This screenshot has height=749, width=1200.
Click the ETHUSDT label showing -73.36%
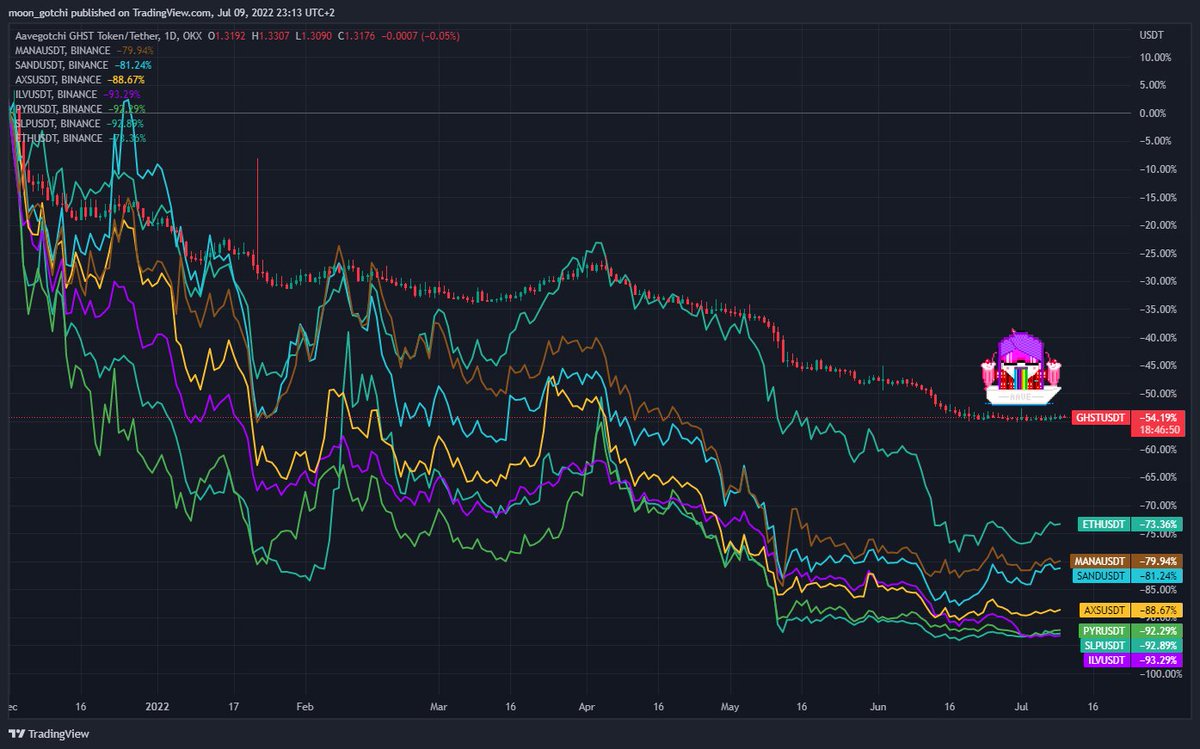point(1104,522)
